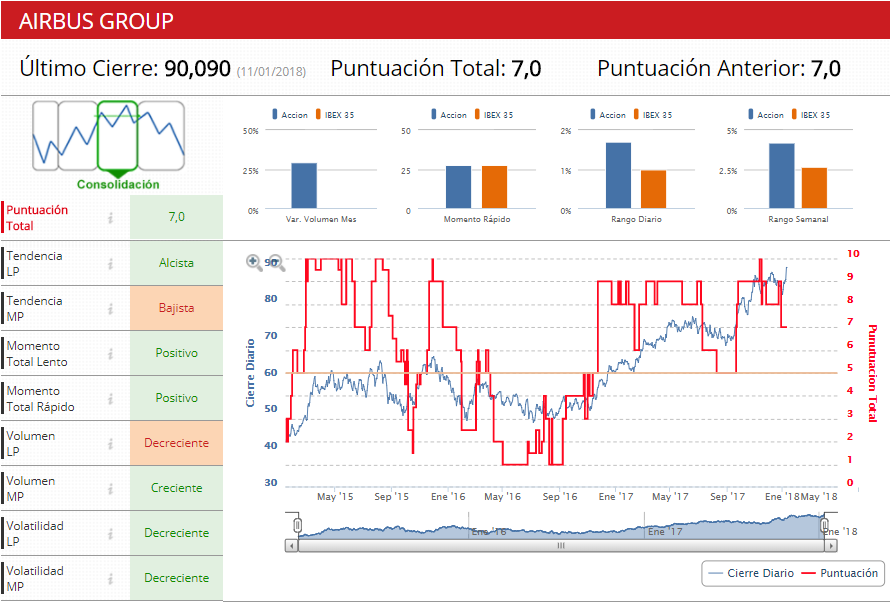This screenshot has height=602, width=892.
Task: Click the blue Accion bar in Var. Volumen Mes
Action: [x=304, y=185]
